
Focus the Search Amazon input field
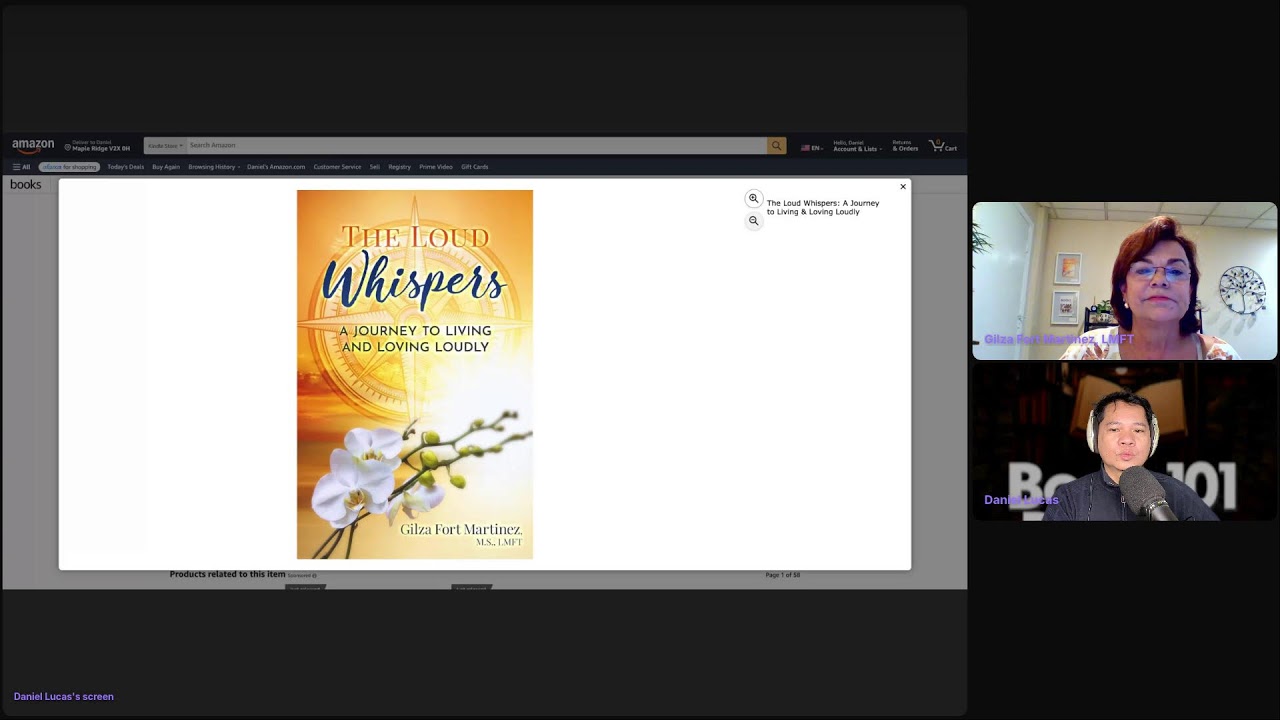click(476, 146)
